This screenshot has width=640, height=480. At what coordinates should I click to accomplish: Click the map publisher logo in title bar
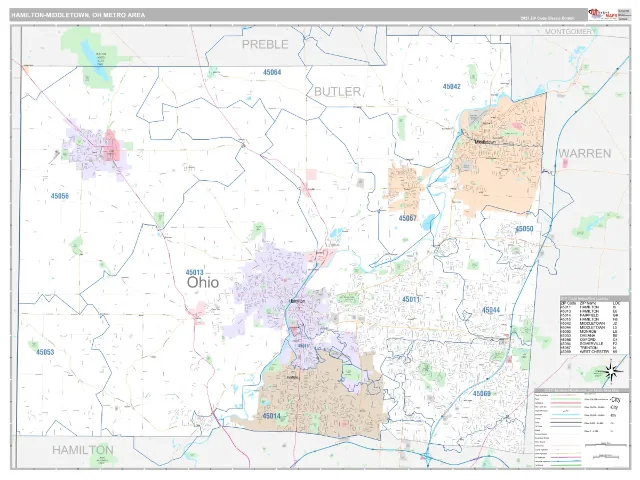tap(602, 14)
